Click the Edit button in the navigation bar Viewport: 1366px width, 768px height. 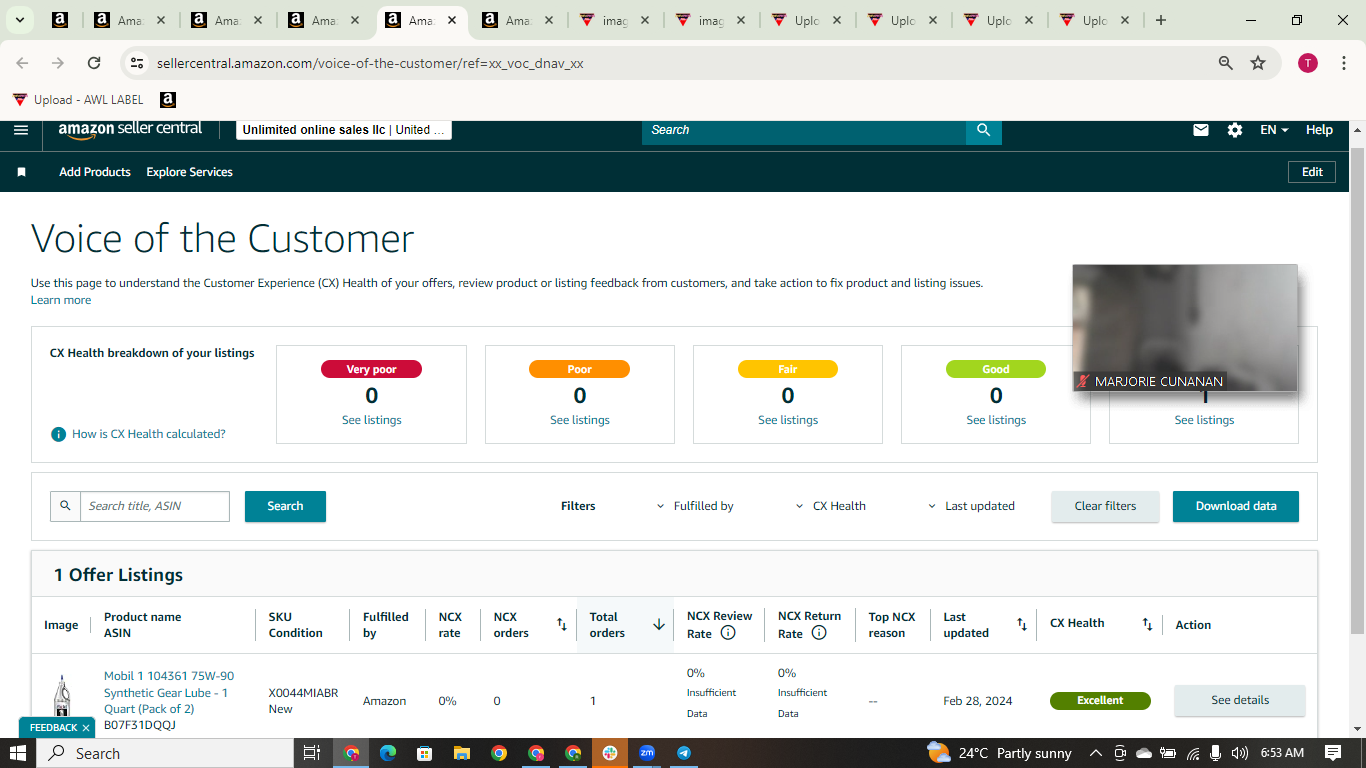pyautogui.click(x=1312, y=172)
